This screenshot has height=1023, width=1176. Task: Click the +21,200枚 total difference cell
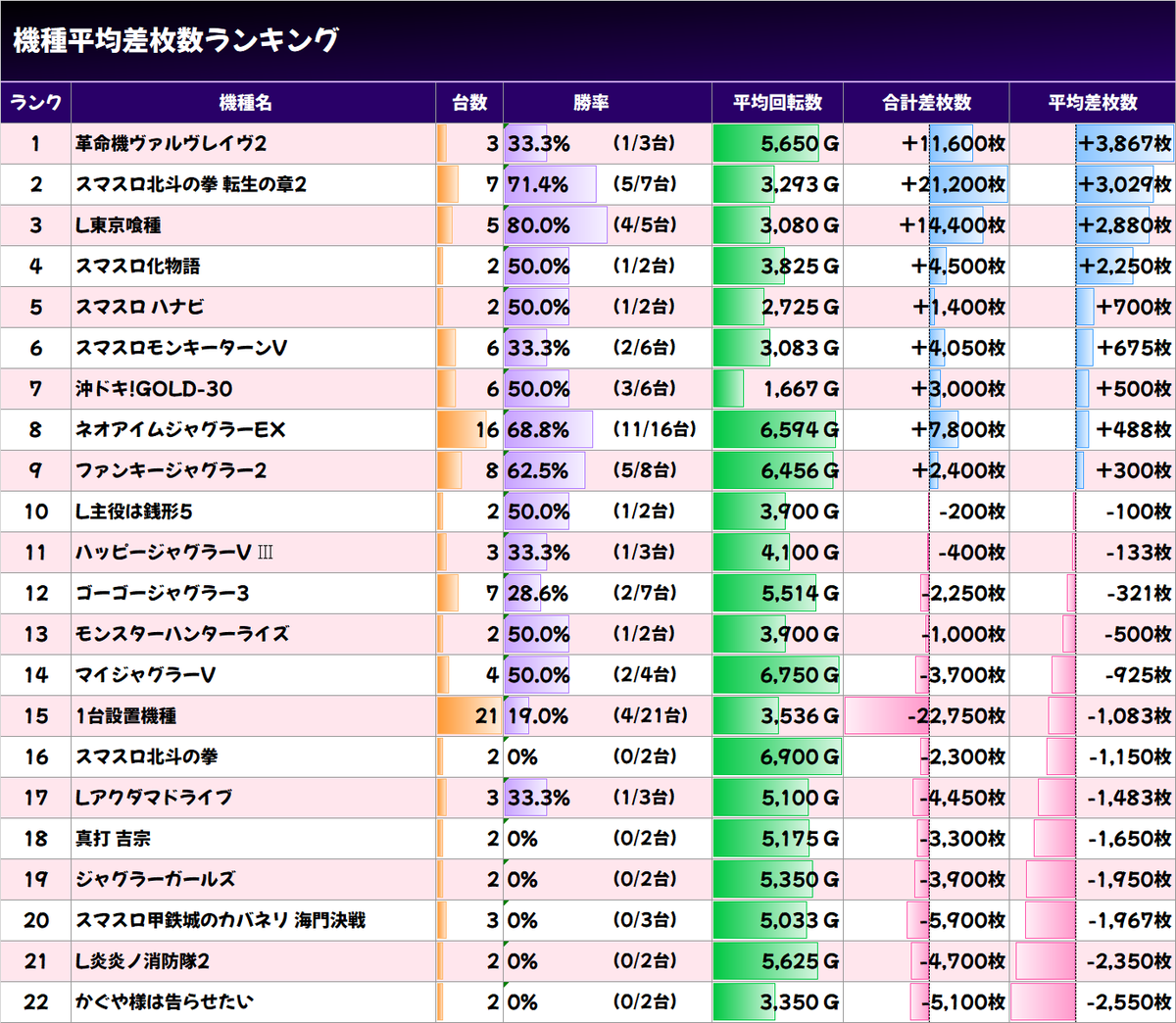coord(926,184)
